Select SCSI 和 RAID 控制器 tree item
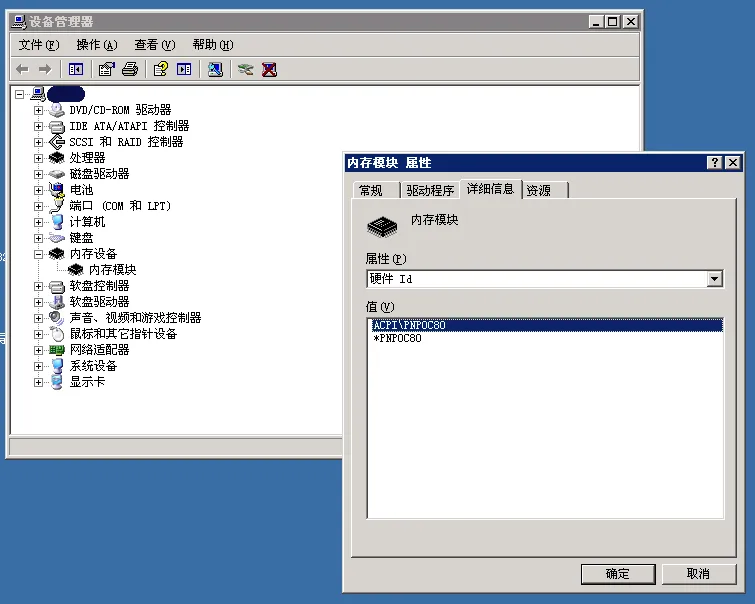This screenshot has width=755, height=604. [x=126, y=142]
